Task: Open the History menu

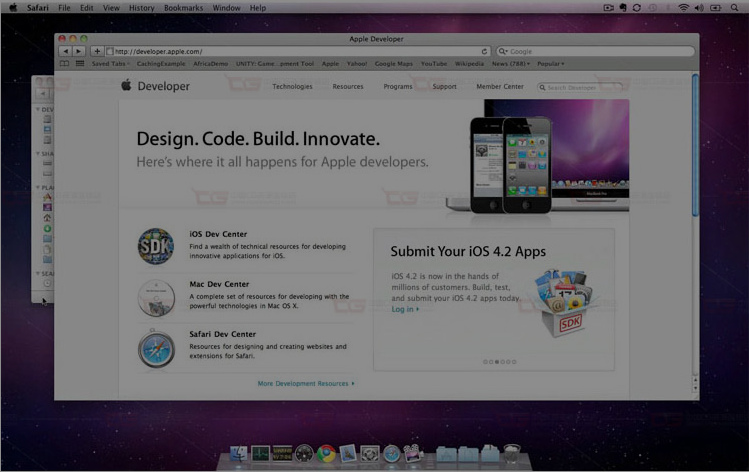Action: click(x=141, y=8)
